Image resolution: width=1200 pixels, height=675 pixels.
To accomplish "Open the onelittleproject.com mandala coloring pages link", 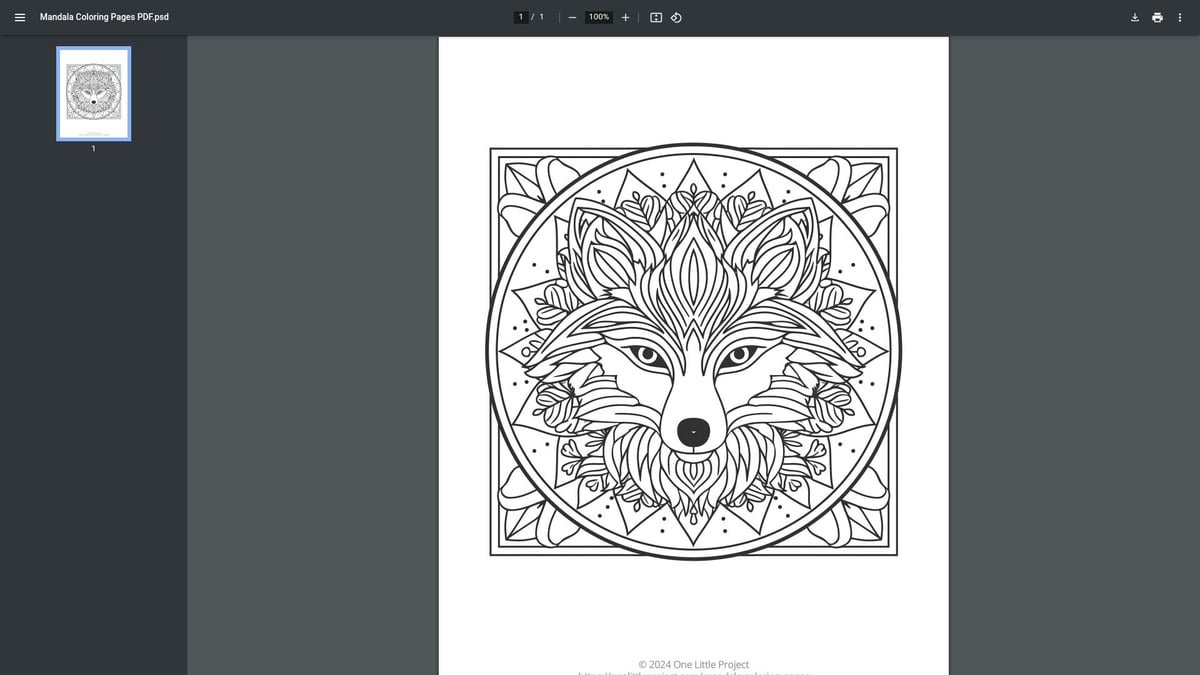I will click(693, 672).
